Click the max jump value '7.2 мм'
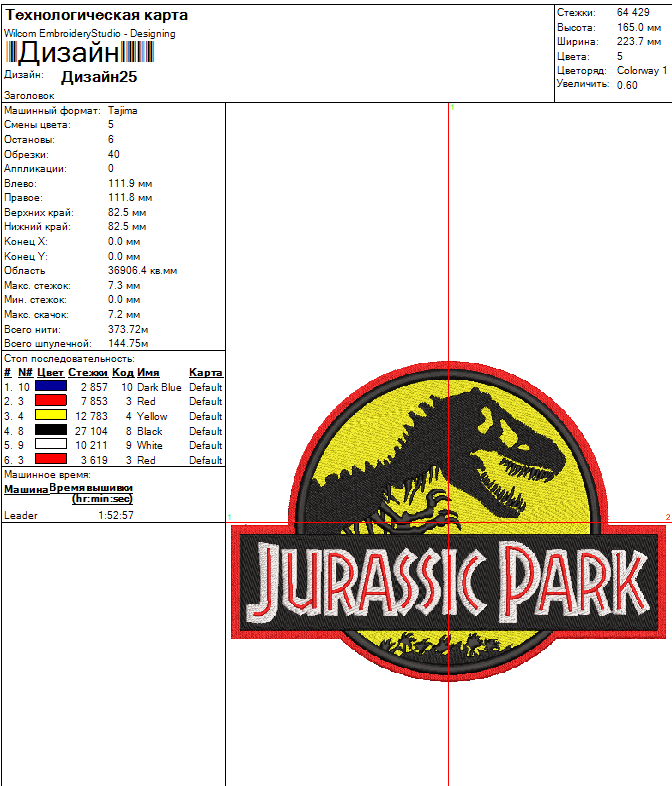The height and width of the screenshot is (786, 672). [x=124, y=315]
